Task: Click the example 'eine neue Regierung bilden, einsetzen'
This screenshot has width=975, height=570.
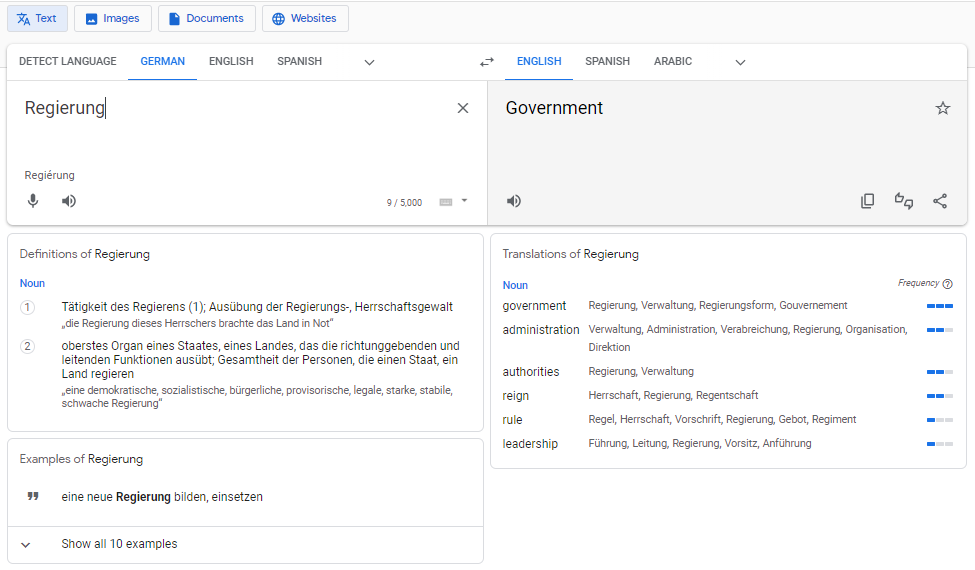Action: tap(162, 497)
